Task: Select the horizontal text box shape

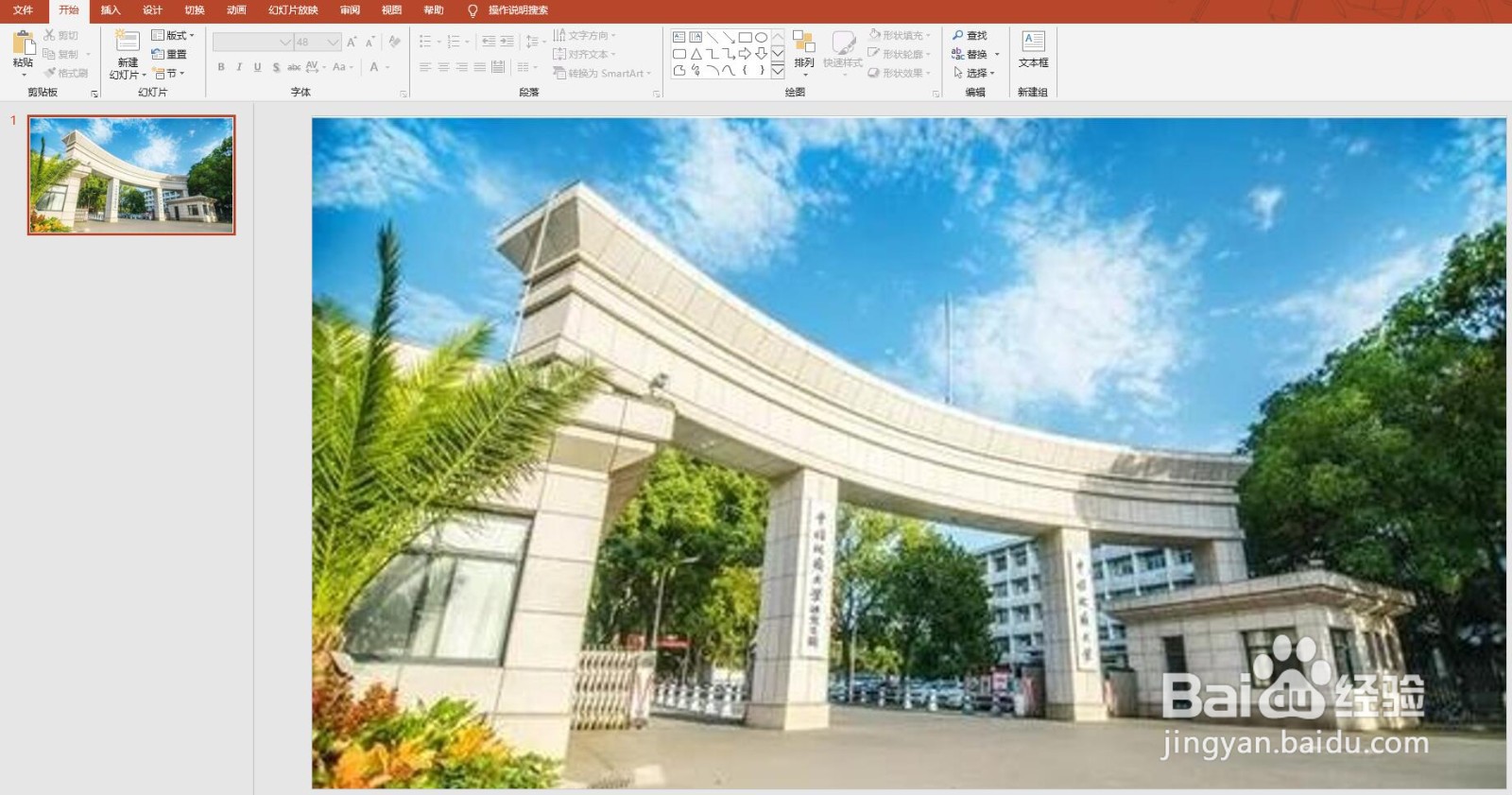Action: point(679,37)
